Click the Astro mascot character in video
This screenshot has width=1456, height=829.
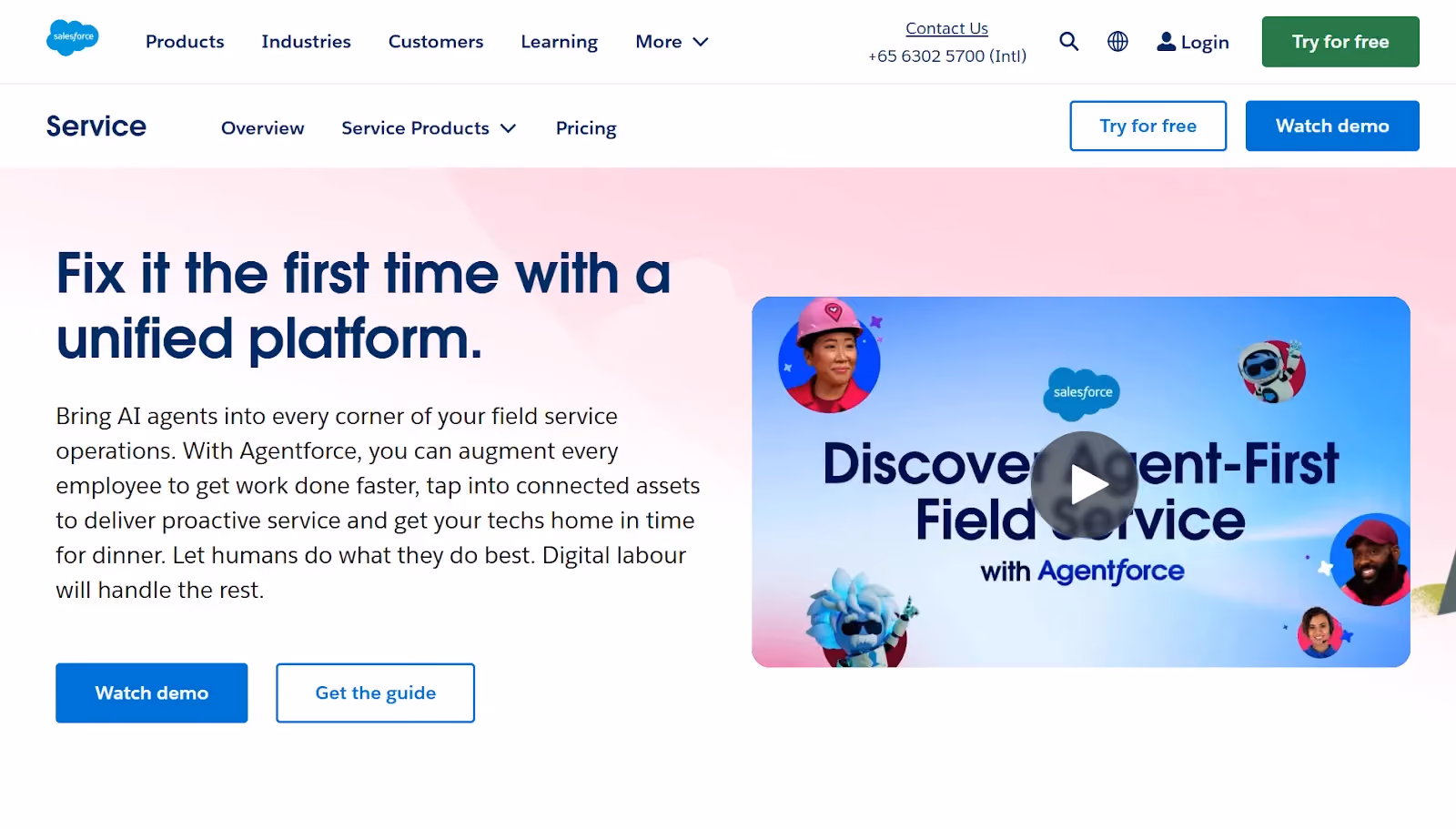(860, 618)
